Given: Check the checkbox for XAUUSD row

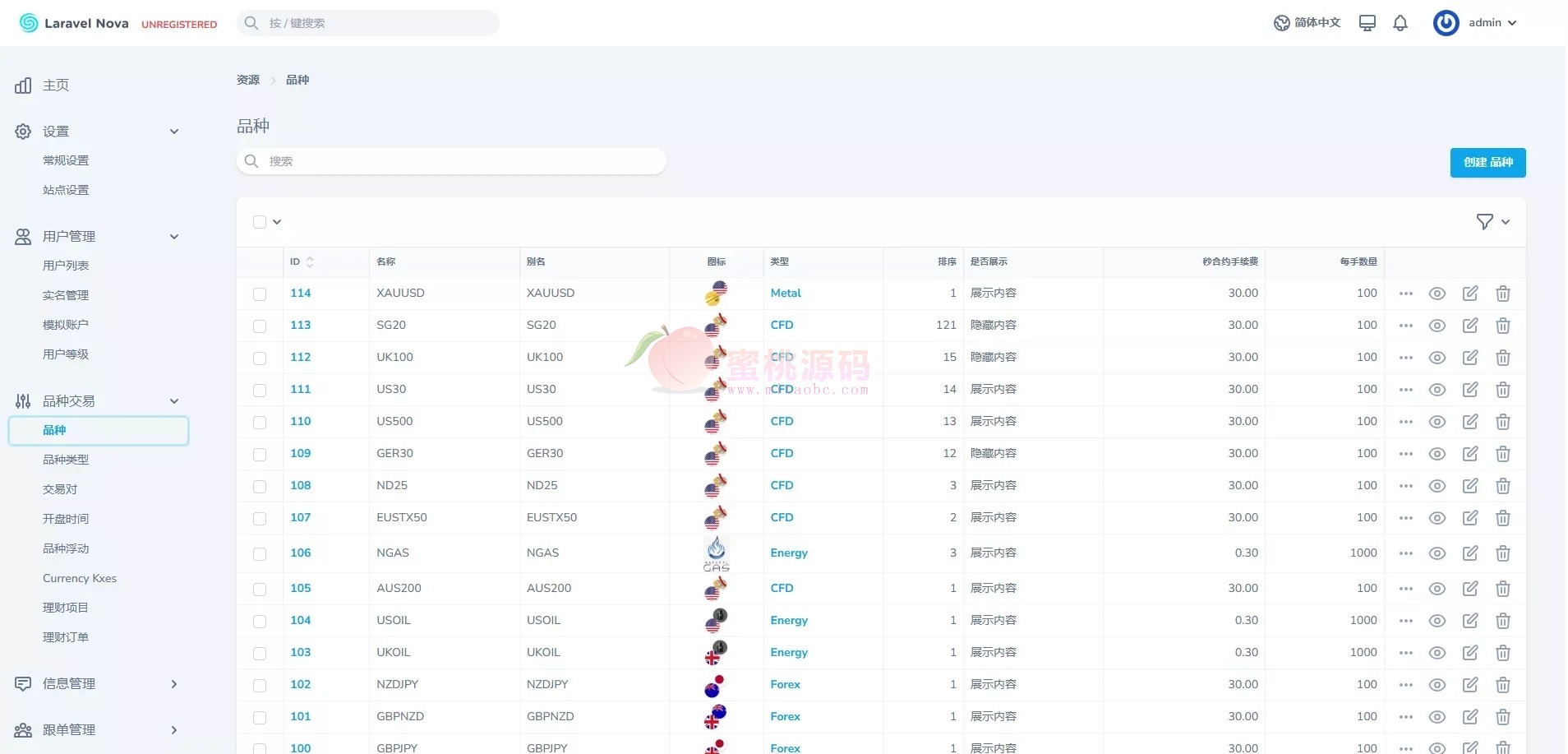Looking at the screenshot, I should [x=260, y=294].
